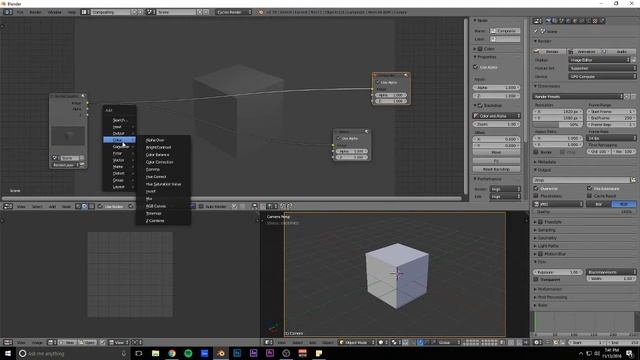
Task: Open the screen layout browse icon
Action: pyautogui.click(x=85, y=12)
